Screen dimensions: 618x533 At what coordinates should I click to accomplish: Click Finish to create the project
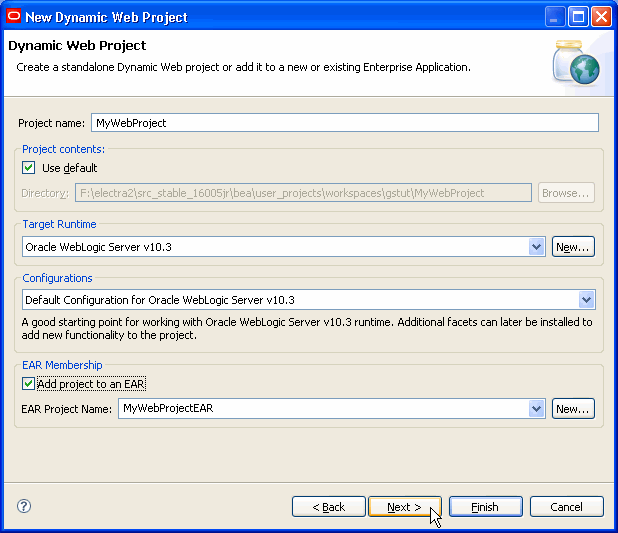pos(486,507)
